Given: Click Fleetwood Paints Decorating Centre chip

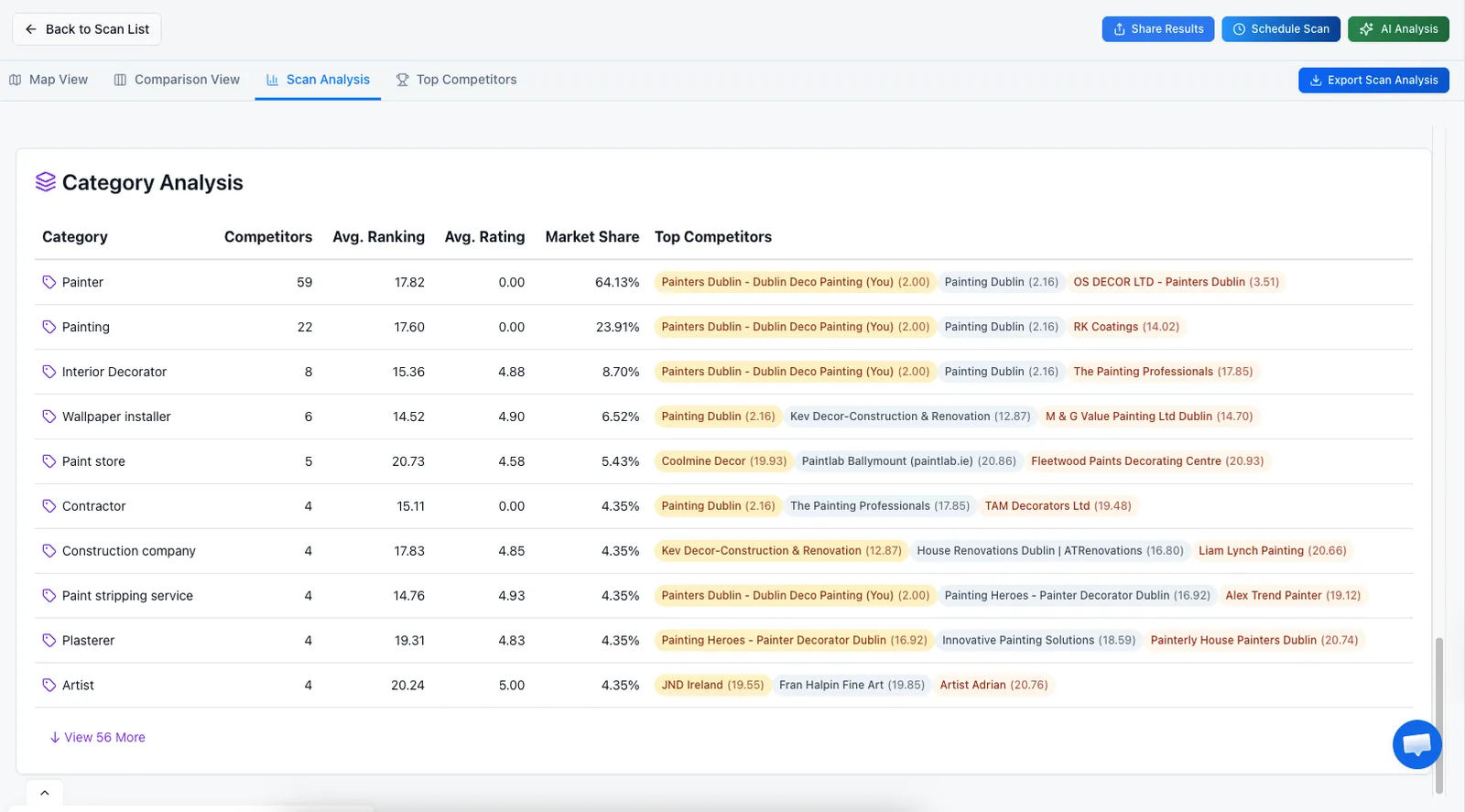Looking at the screenshot, I should (x=1147, y=461).
